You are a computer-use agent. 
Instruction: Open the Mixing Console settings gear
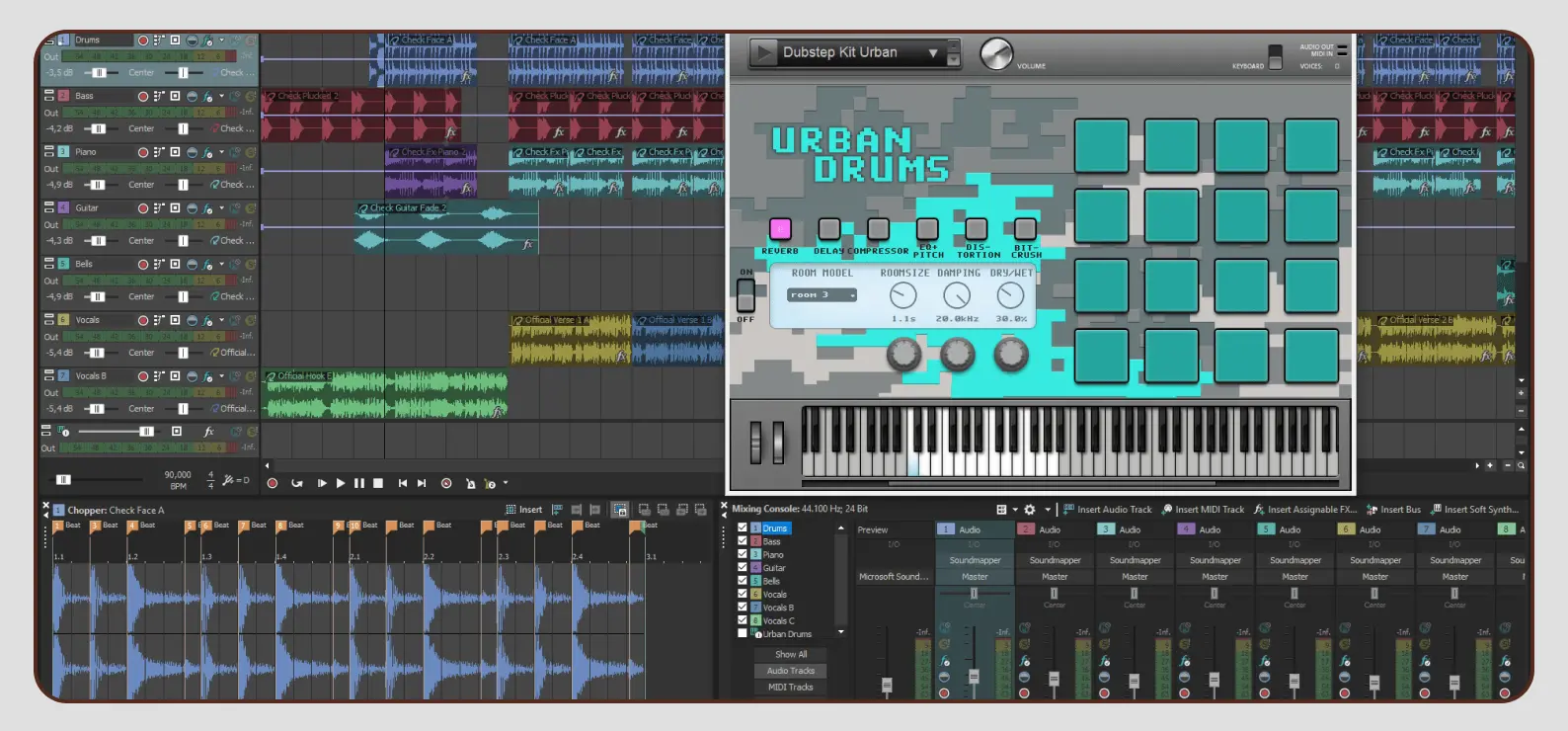pos(1029,510)
